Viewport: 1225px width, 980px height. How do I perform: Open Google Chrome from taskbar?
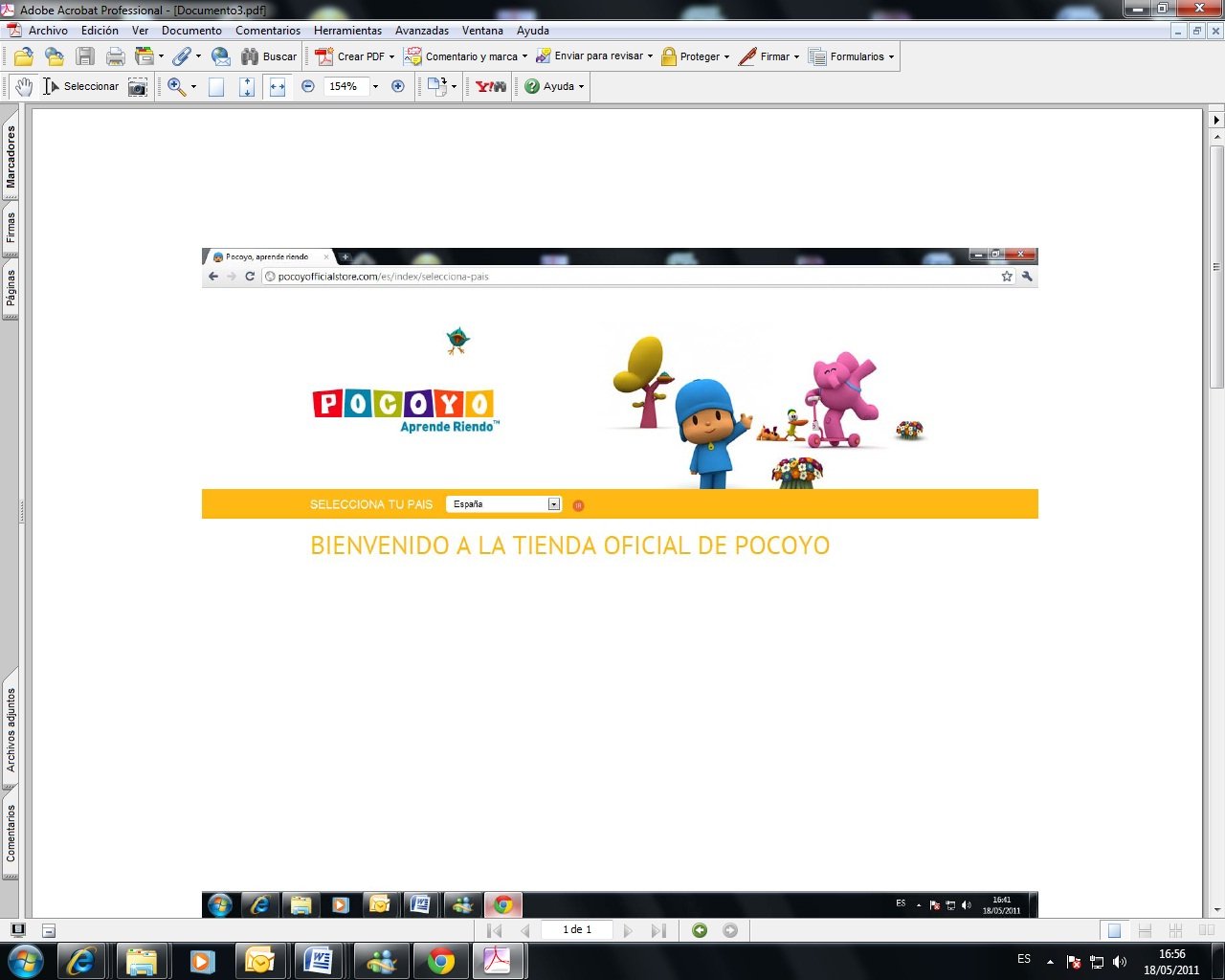pos(441,960)
